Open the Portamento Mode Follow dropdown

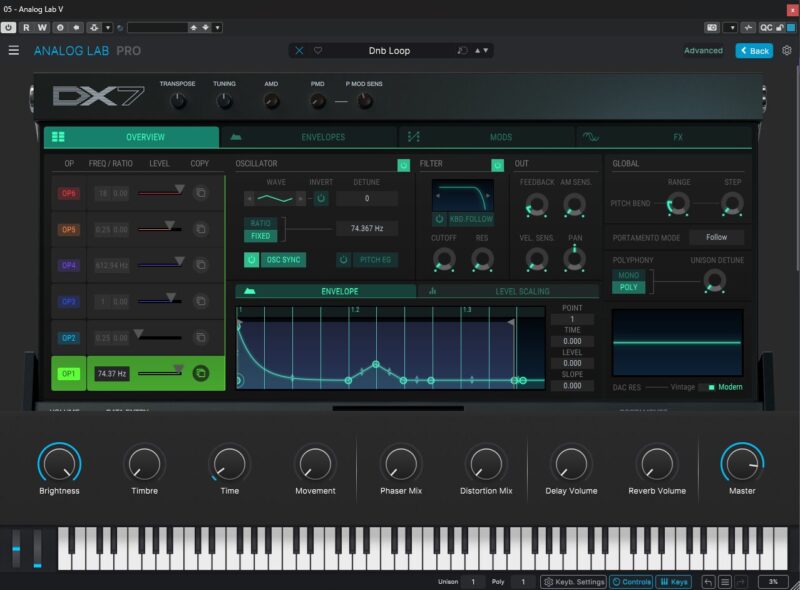(716, 237)
